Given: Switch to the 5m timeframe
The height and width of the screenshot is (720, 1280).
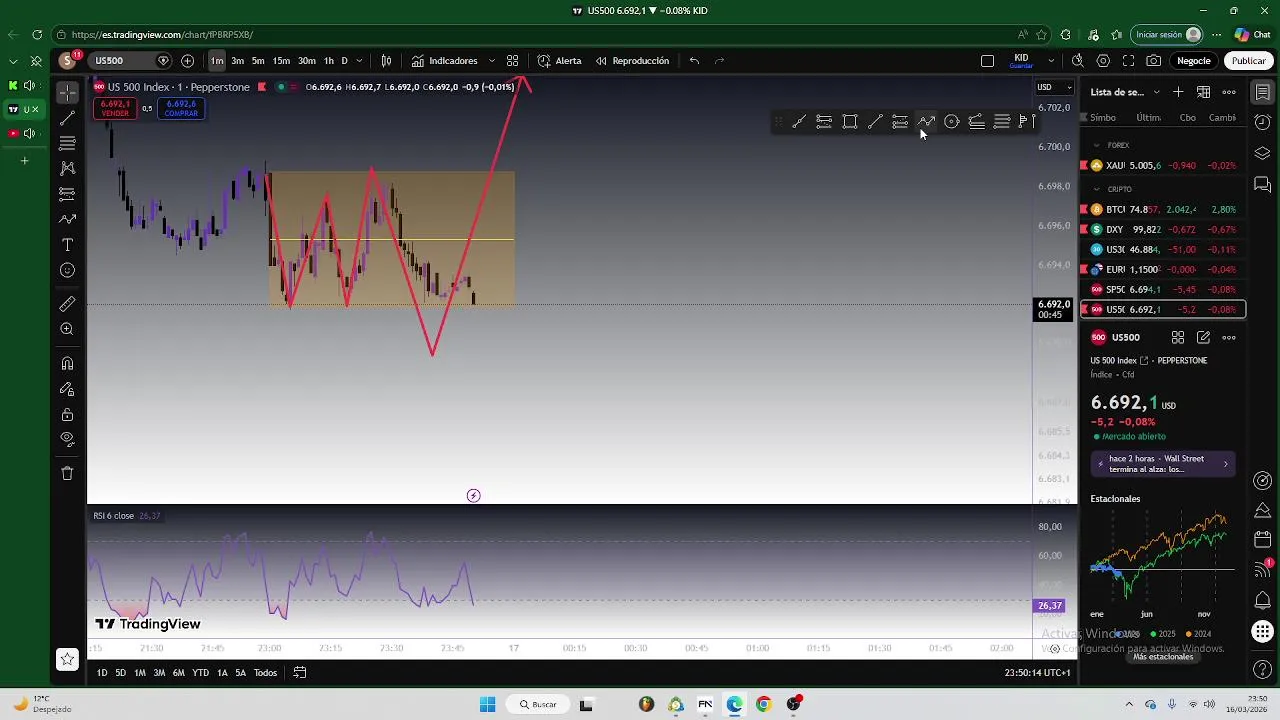Looking at the screenshot, I should click(x=258, y=61).
